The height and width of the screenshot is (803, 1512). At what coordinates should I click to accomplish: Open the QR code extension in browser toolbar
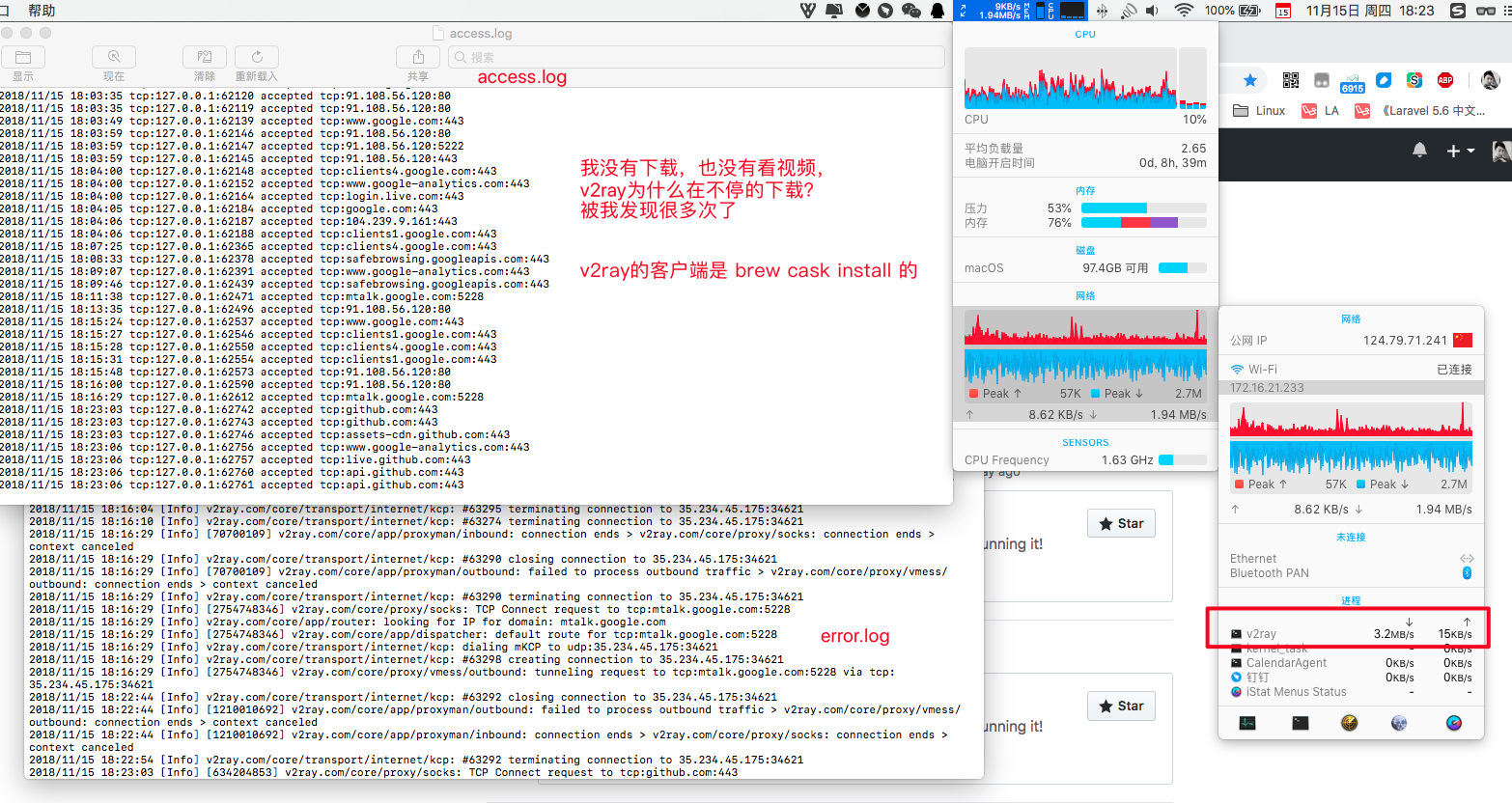(1291, 81)
